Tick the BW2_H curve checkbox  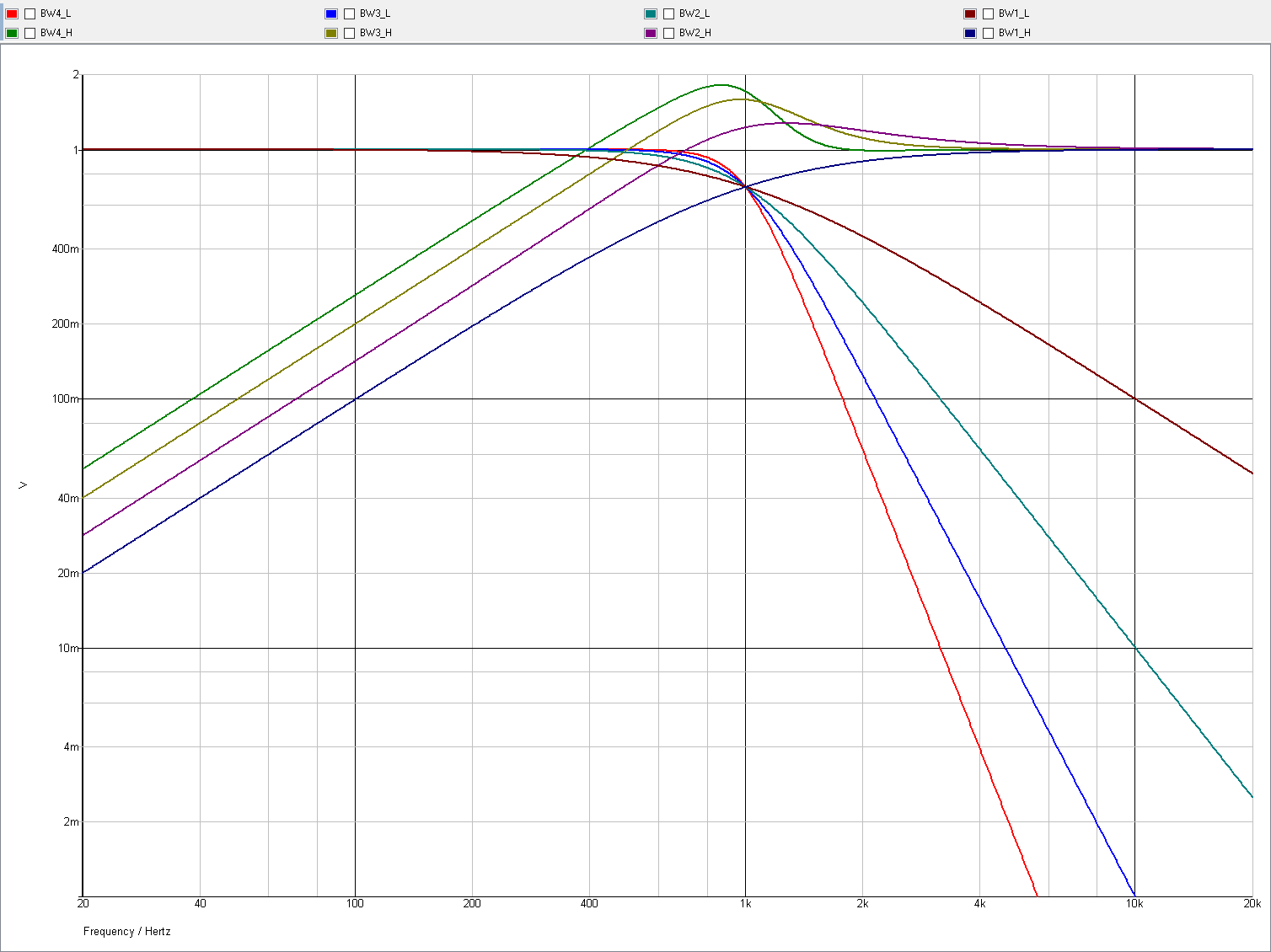(669, 33)
